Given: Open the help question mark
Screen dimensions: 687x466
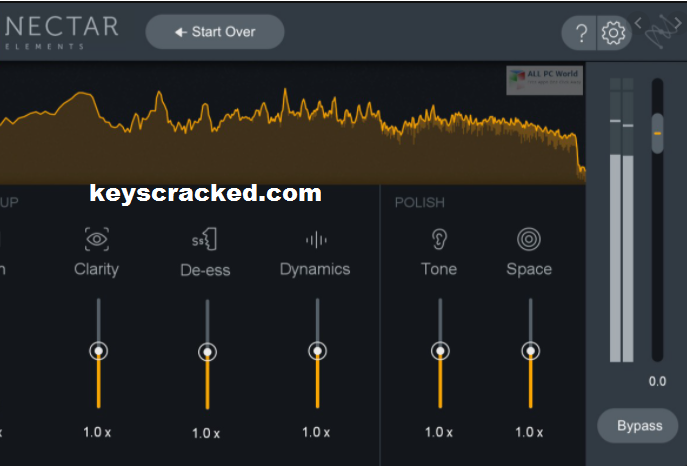Looking at the screenshot, I should tap(580, 33).
